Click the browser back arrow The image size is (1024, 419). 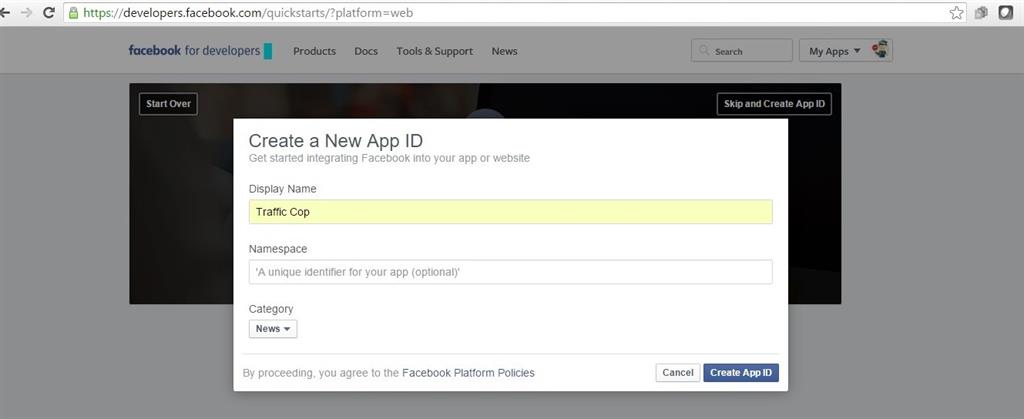tap(5, 13)
